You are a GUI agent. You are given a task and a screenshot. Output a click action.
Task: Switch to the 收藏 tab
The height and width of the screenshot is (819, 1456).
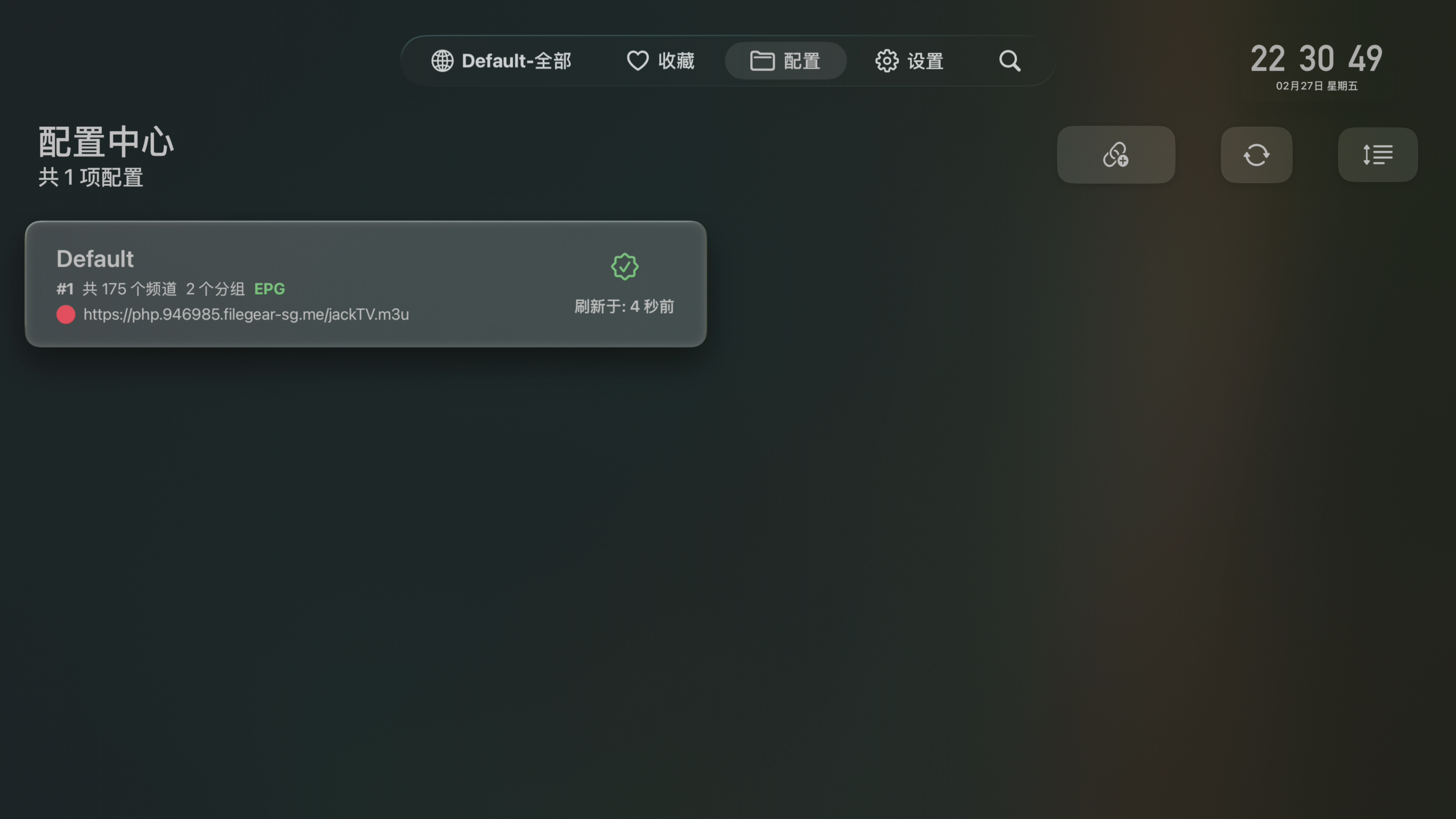(x=676, y=61)
